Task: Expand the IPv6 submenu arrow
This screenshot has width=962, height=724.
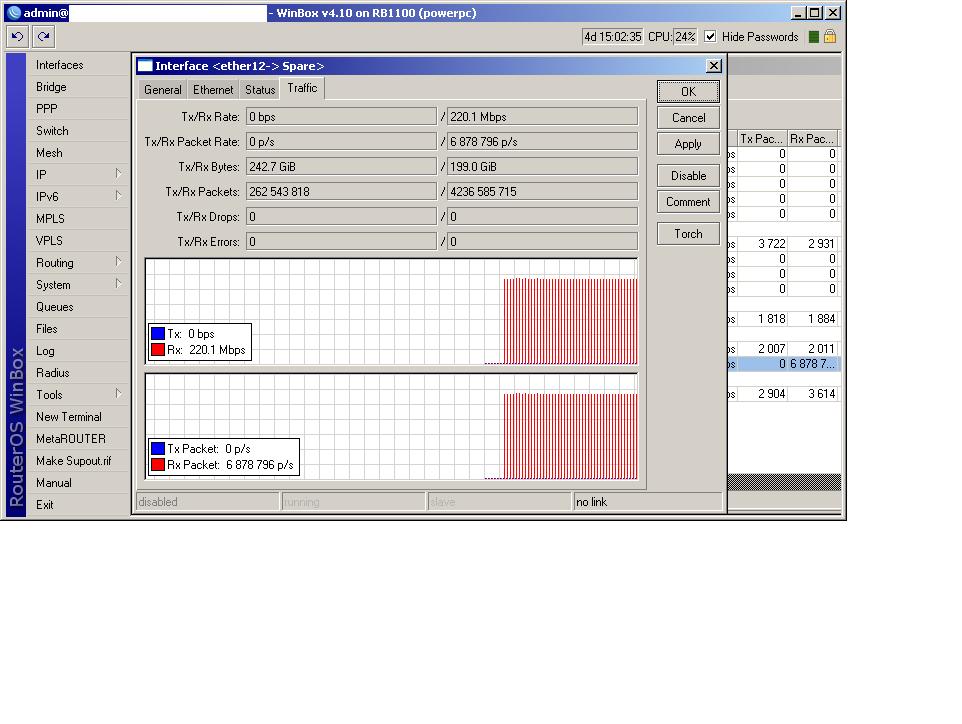Action: (118, 196)
